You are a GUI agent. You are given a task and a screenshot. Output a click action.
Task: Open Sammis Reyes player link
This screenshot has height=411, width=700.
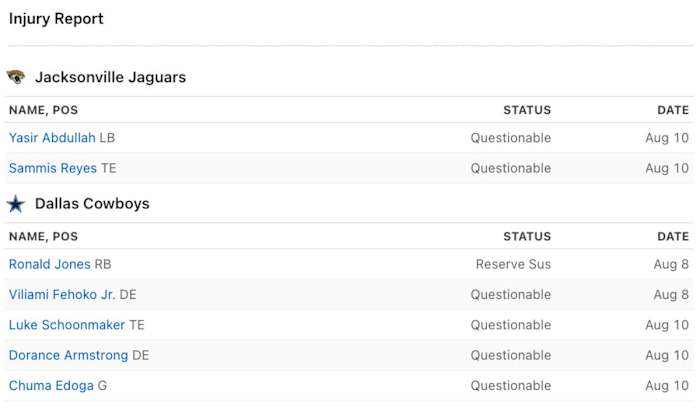click(52, 168)
